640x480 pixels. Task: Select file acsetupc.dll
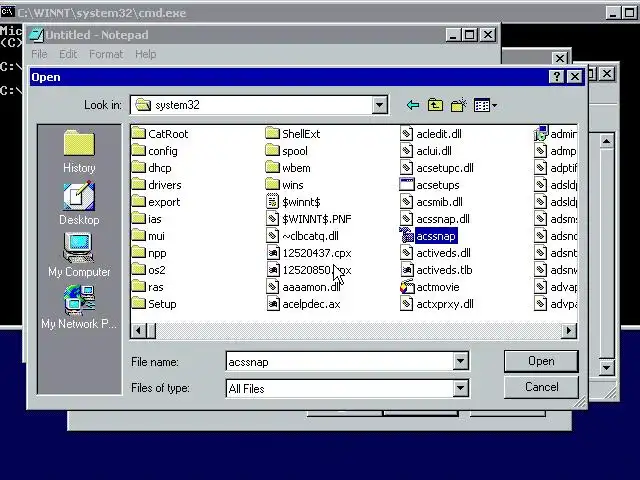[437, 168]
